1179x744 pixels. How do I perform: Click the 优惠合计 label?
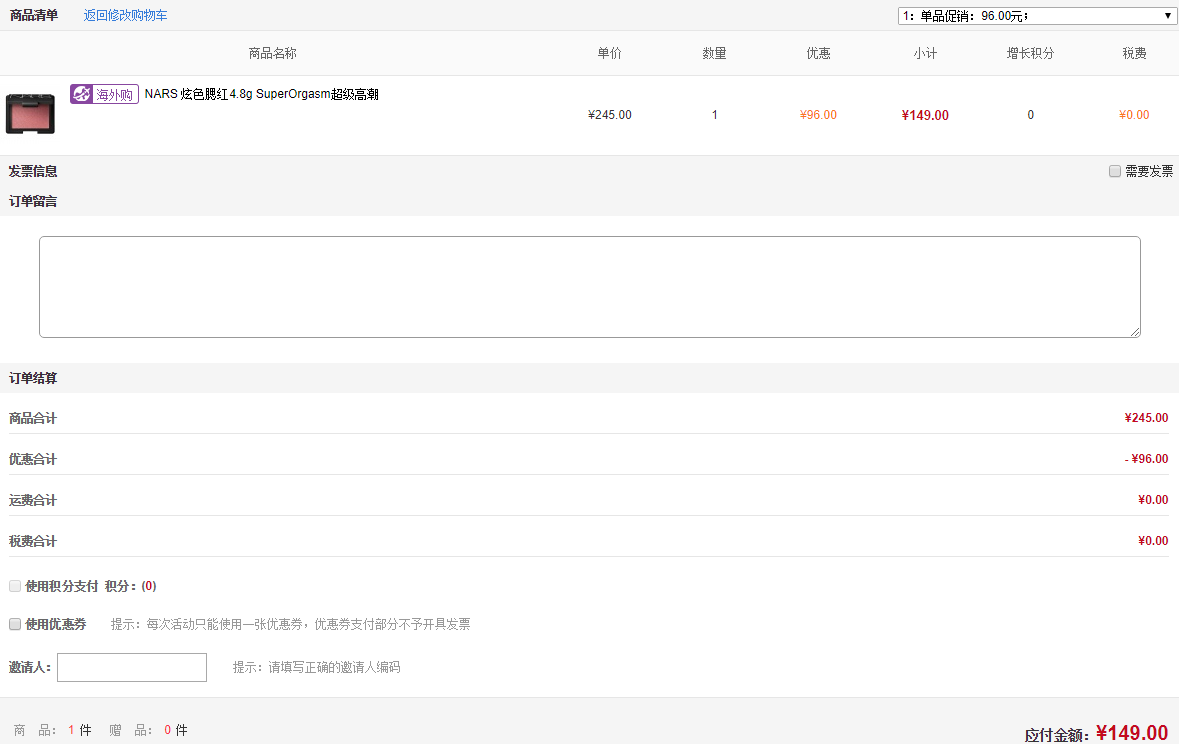(x=33, y=460)
